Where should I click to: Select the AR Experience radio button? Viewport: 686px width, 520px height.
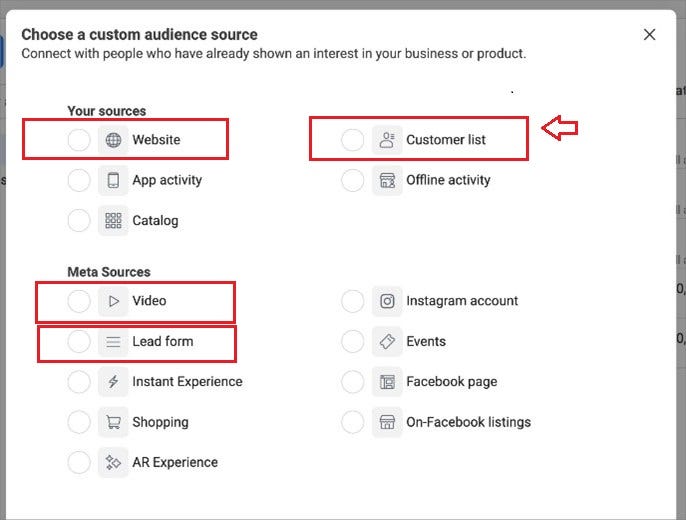coord(79,462)
